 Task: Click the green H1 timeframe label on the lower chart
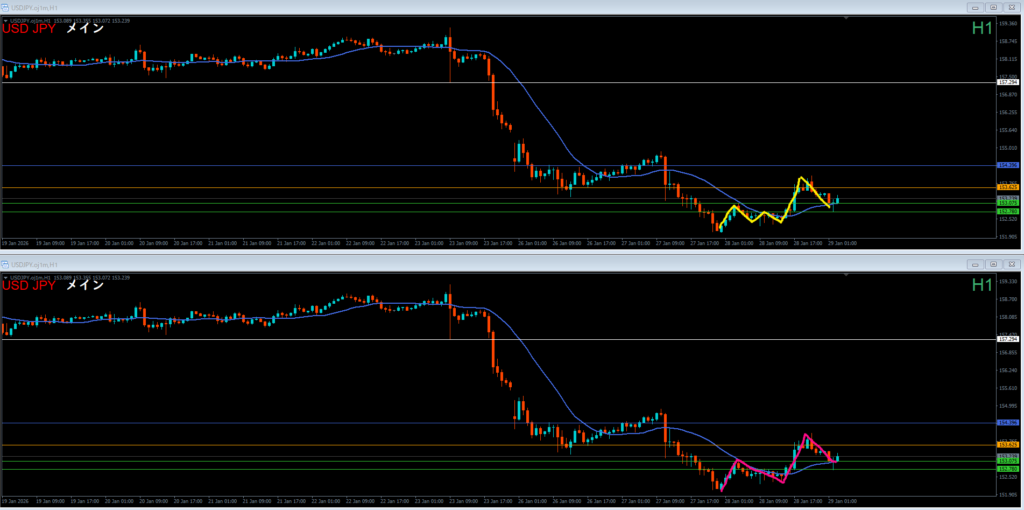pyautogui.click(x=982, y=285)
